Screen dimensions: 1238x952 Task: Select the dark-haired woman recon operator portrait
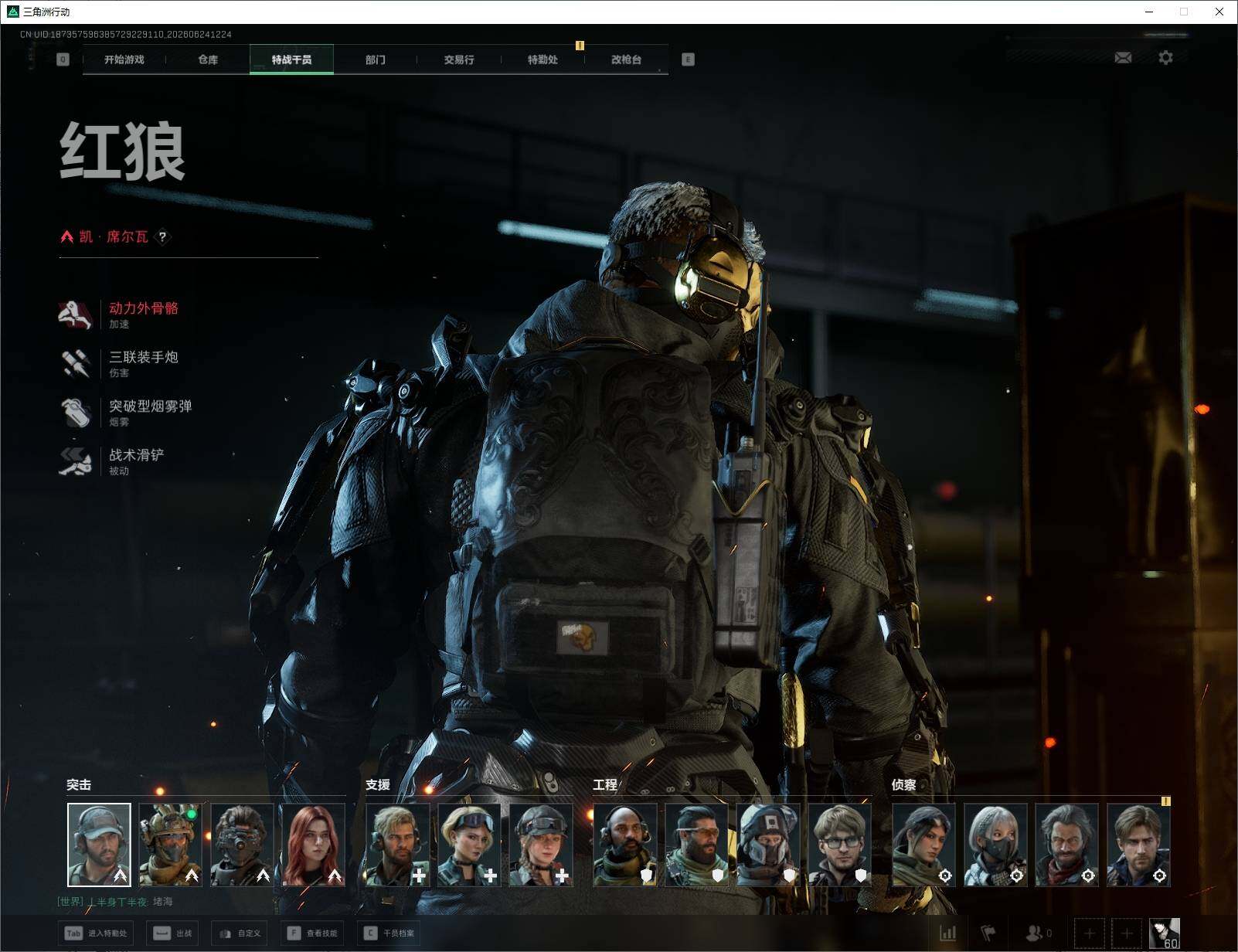click(923, 845)
